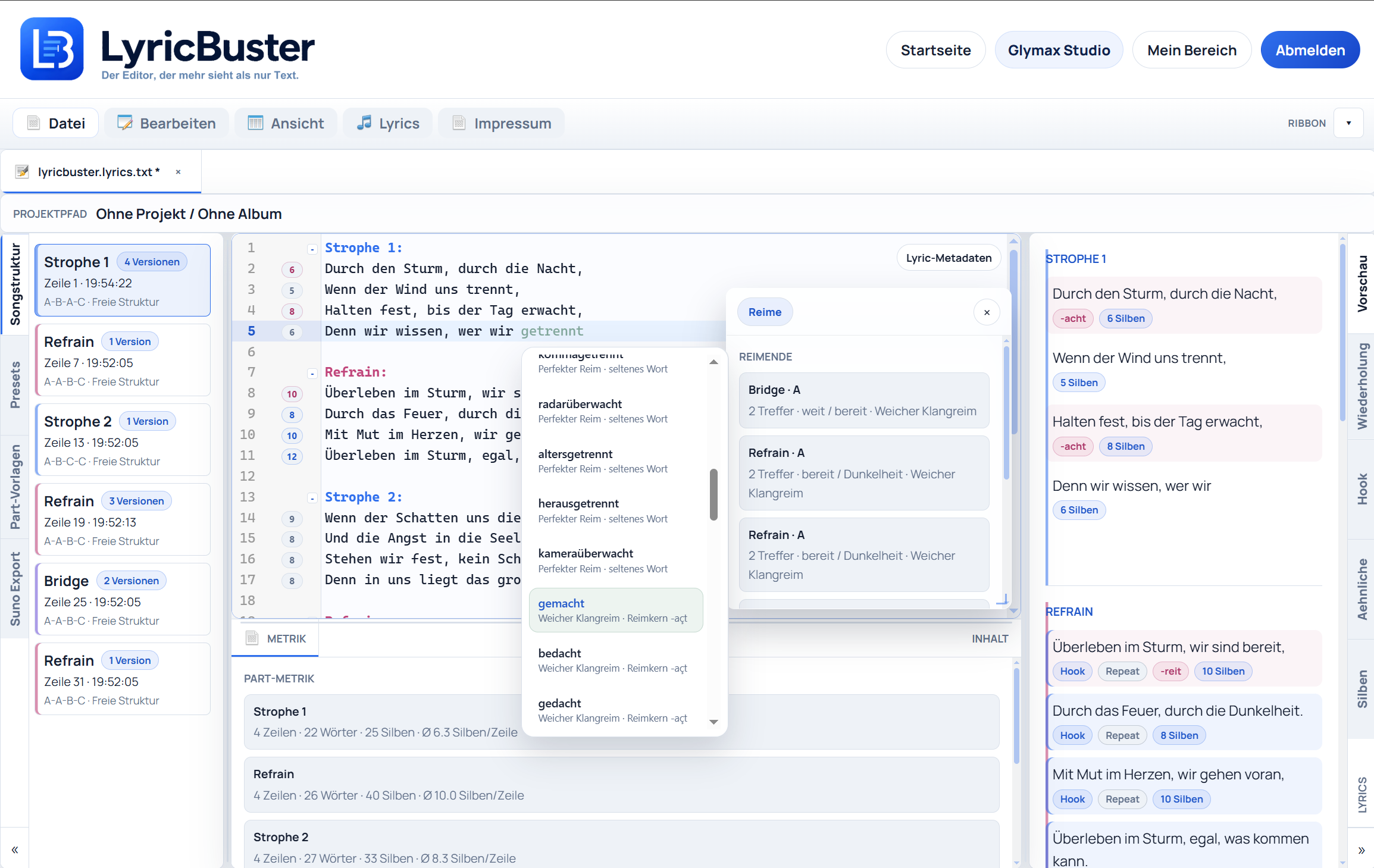Open the Datei menu

(x=55, y=123)
